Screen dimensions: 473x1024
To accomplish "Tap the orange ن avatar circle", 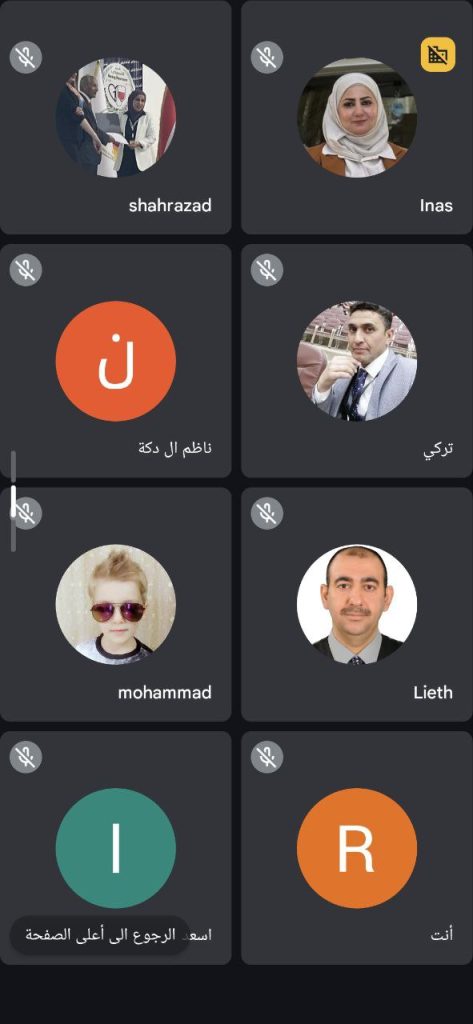I will tap(116, 361).
